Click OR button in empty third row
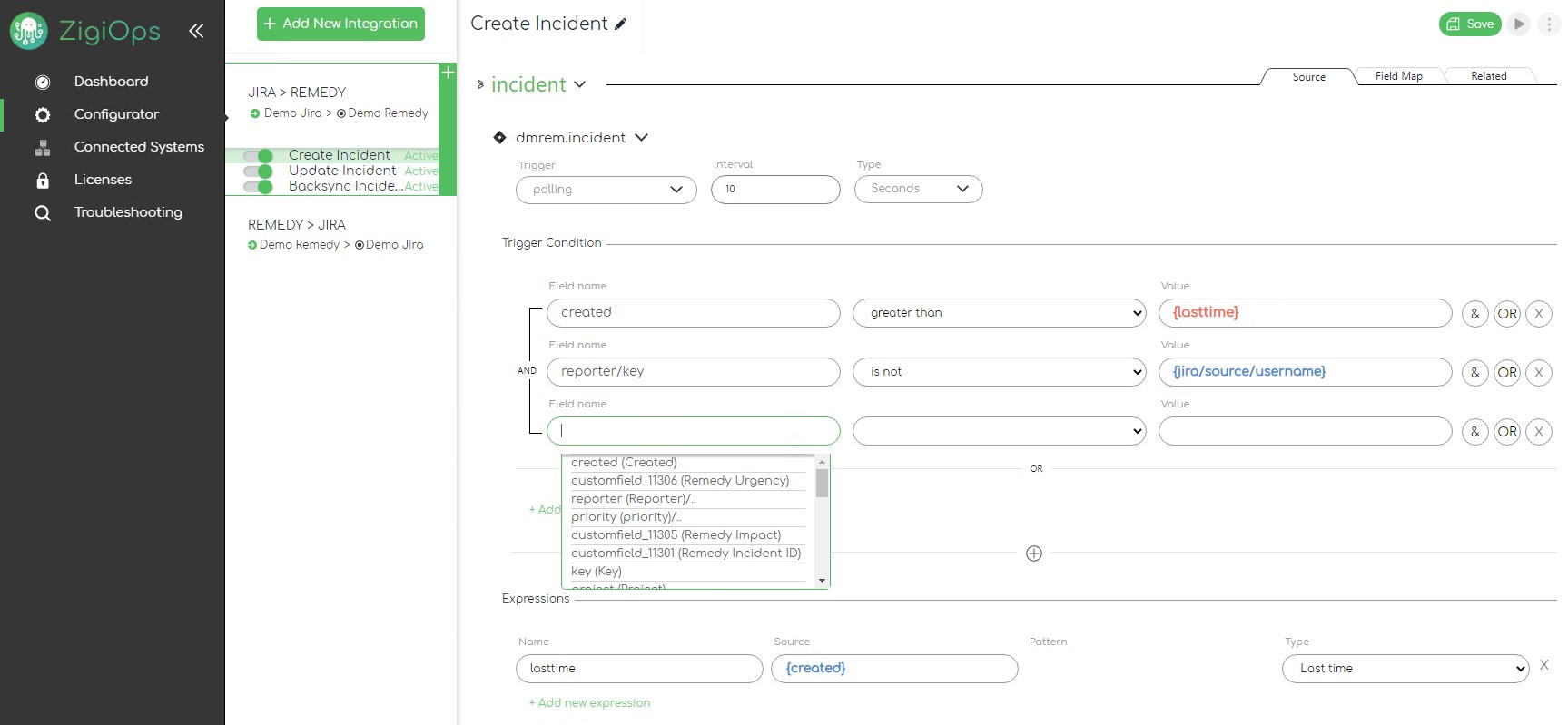1568x725 pixels. (x=1507, y=432)
